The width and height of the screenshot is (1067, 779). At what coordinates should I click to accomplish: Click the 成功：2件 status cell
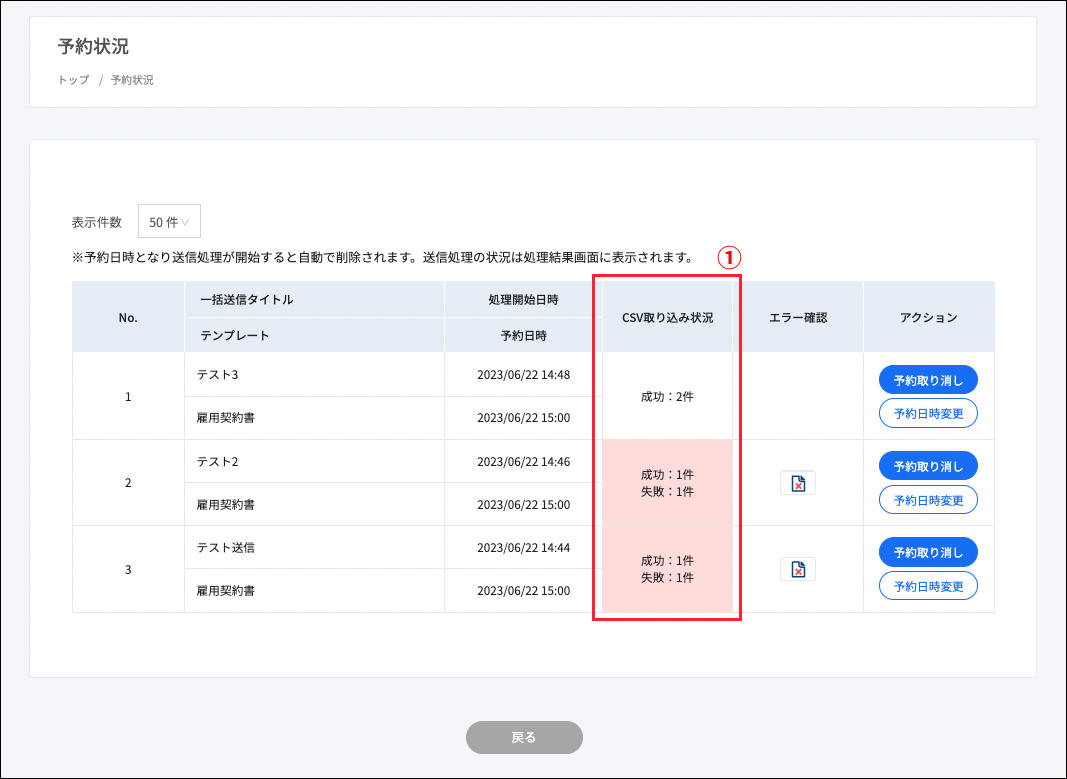[667, 396]
